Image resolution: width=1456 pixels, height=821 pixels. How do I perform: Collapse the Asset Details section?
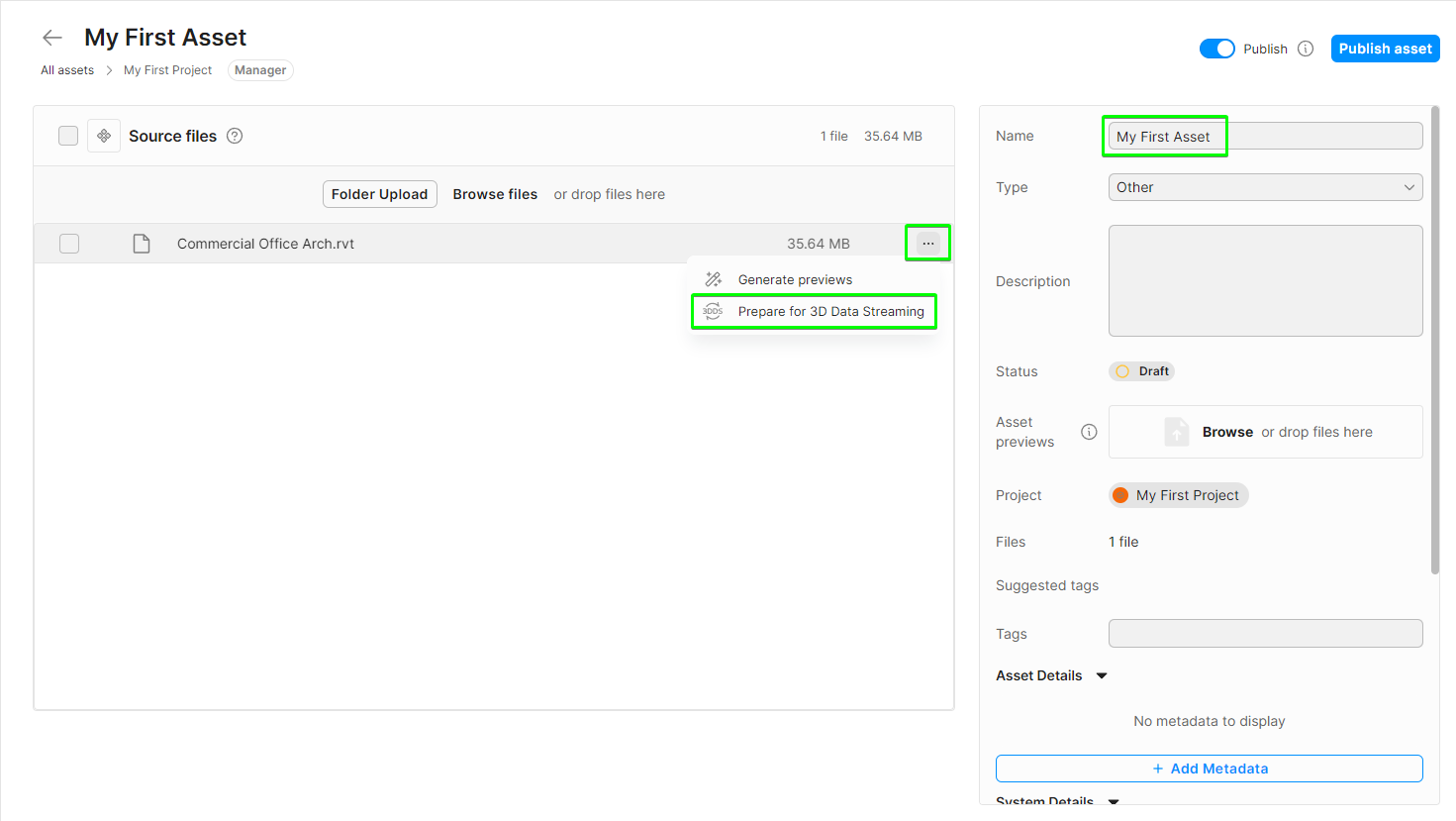(x=1102, y=675)
